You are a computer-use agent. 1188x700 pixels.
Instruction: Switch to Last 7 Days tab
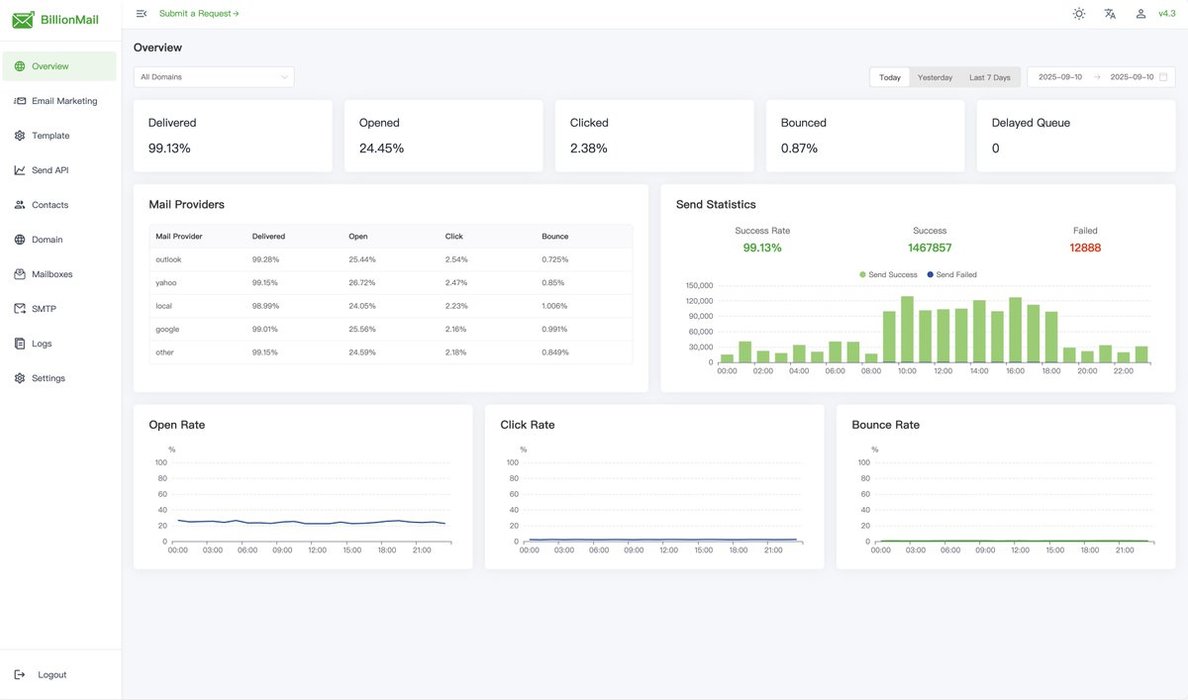989,77
